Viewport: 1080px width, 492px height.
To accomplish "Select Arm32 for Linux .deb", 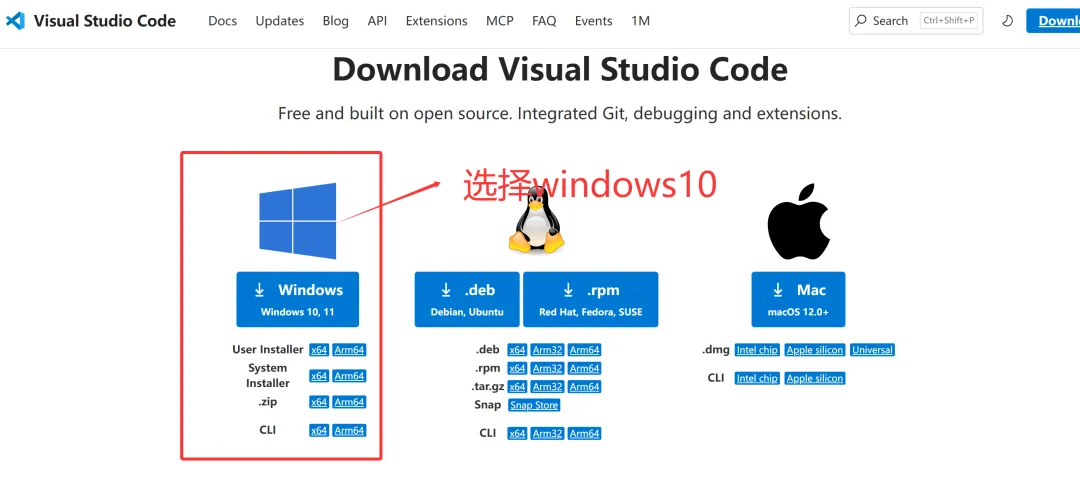I will coord(548,350).
